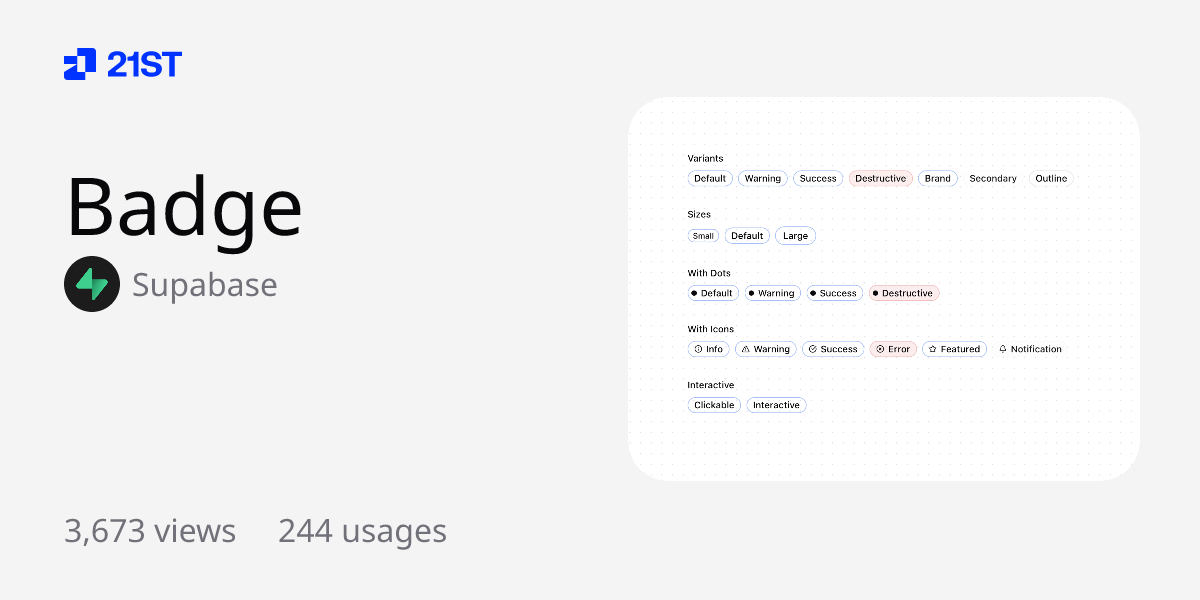
Task: Select the Small size badge
Action: pos(703,235)
